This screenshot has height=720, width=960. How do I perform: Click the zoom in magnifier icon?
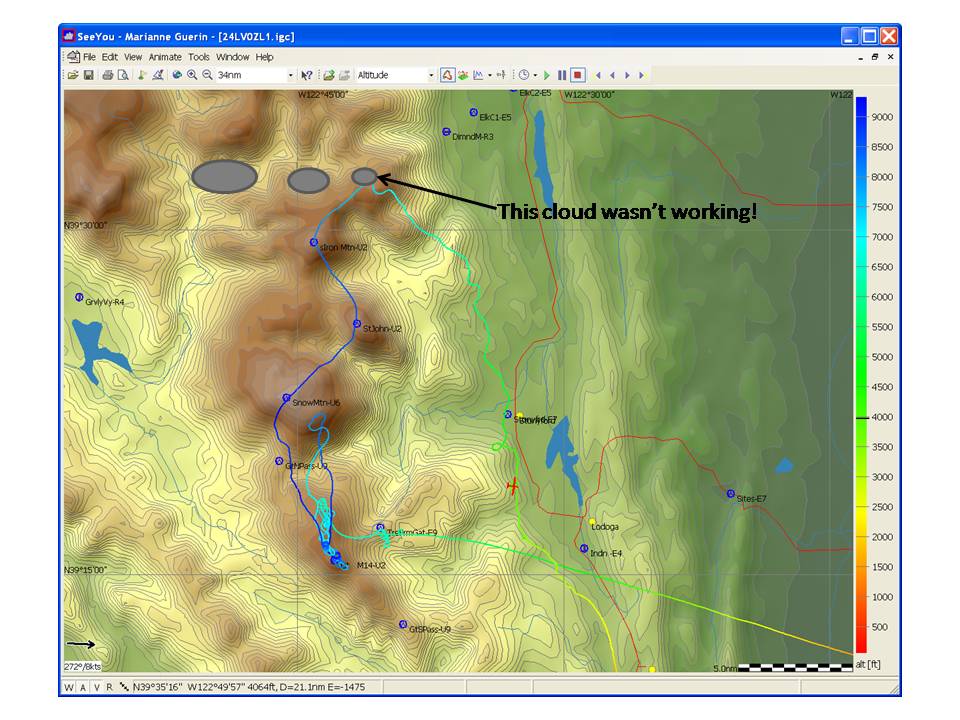[192, 75]
